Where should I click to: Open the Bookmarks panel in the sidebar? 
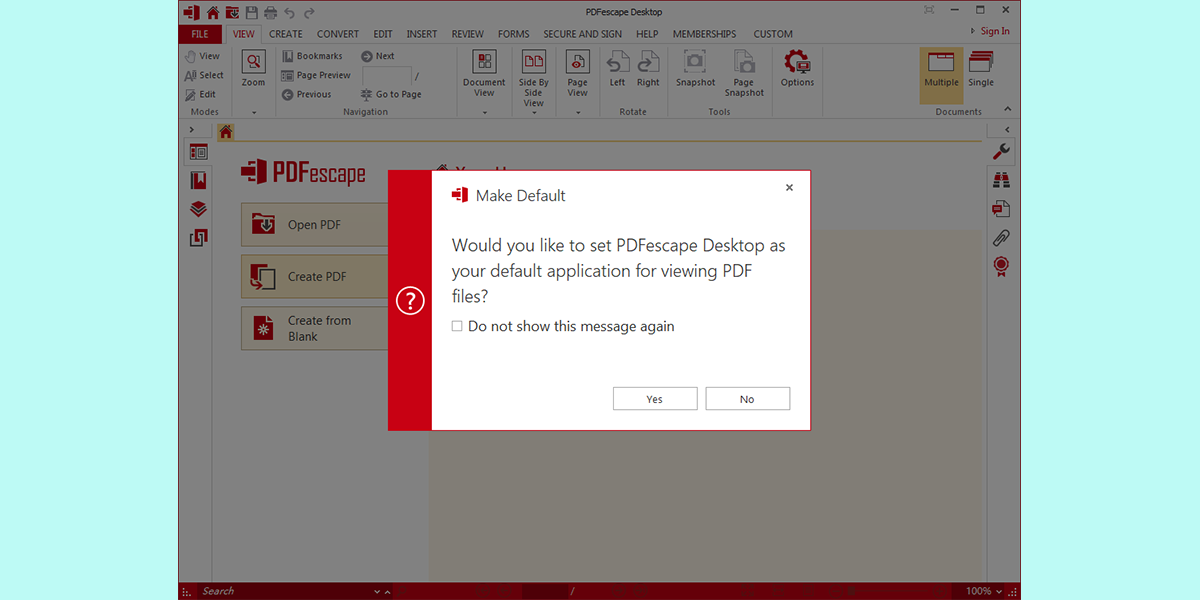(197, 180)
